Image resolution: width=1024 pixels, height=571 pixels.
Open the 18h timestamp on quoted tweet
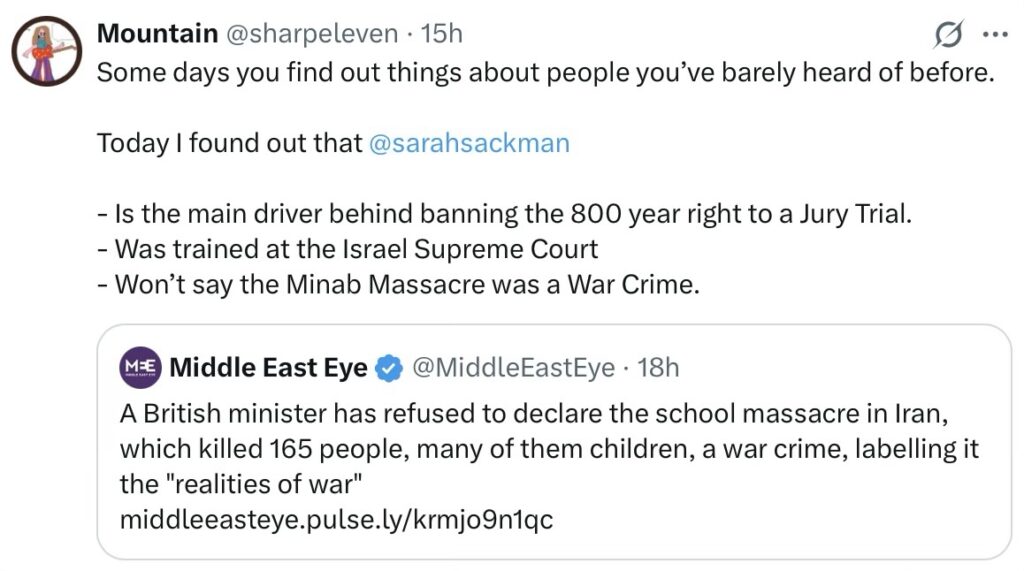[658, 368]
